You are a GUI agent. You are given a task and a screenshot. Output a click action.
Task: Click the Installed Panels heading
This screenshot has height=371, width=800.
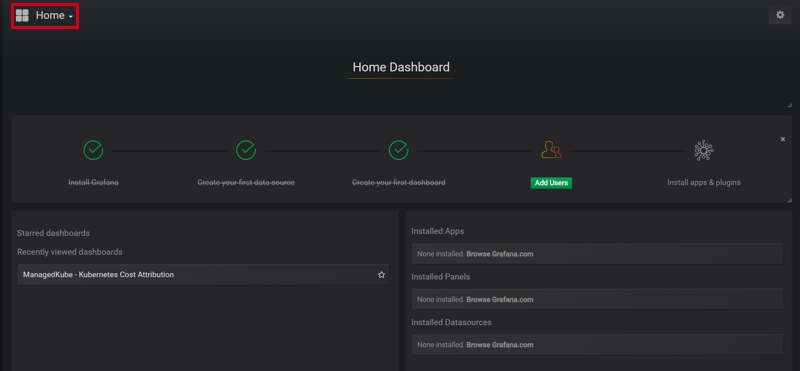(x=441, y=277)
